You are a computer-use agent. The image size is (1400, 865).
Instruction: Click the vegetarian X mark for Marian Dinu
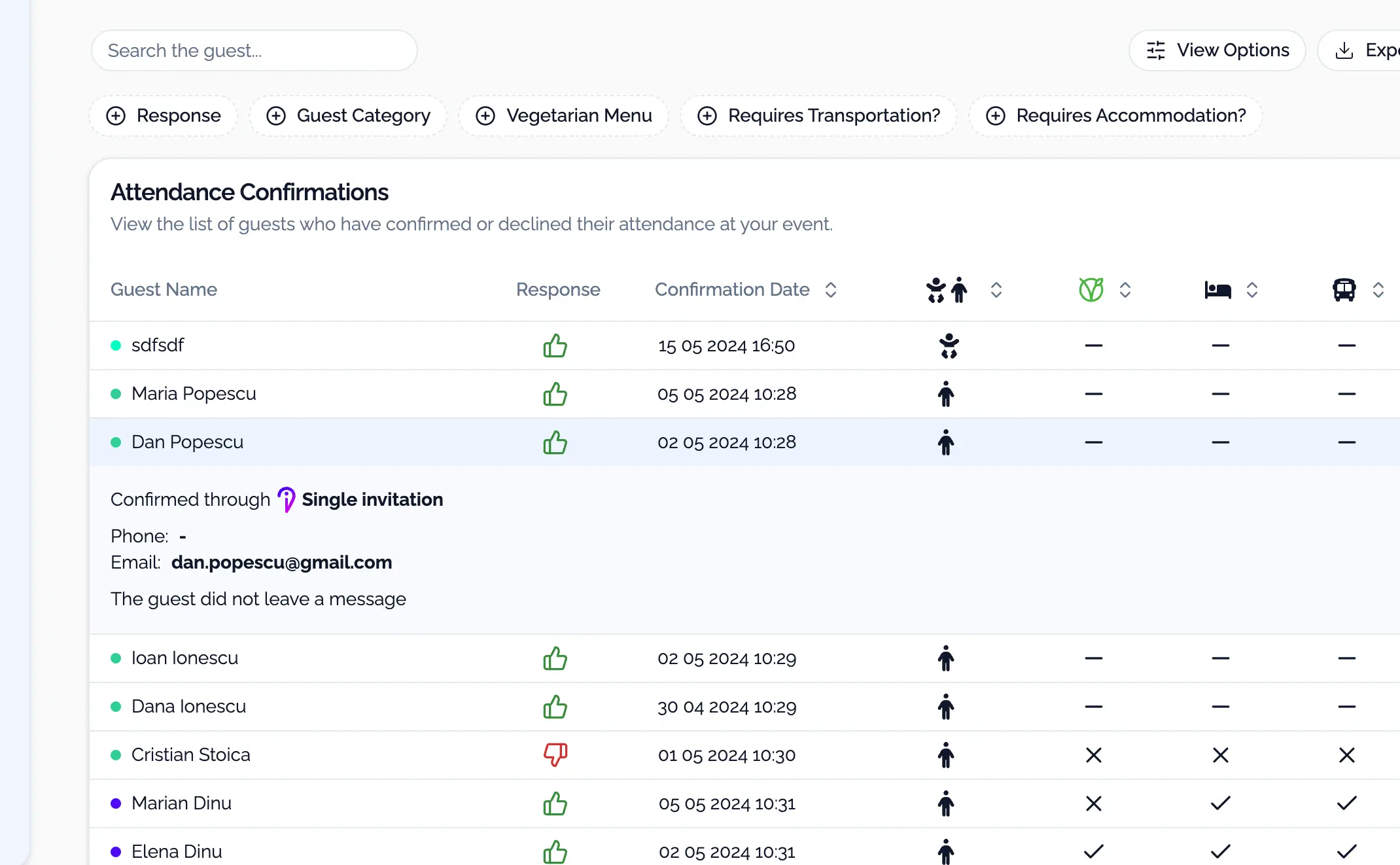tap(1094, 803)
